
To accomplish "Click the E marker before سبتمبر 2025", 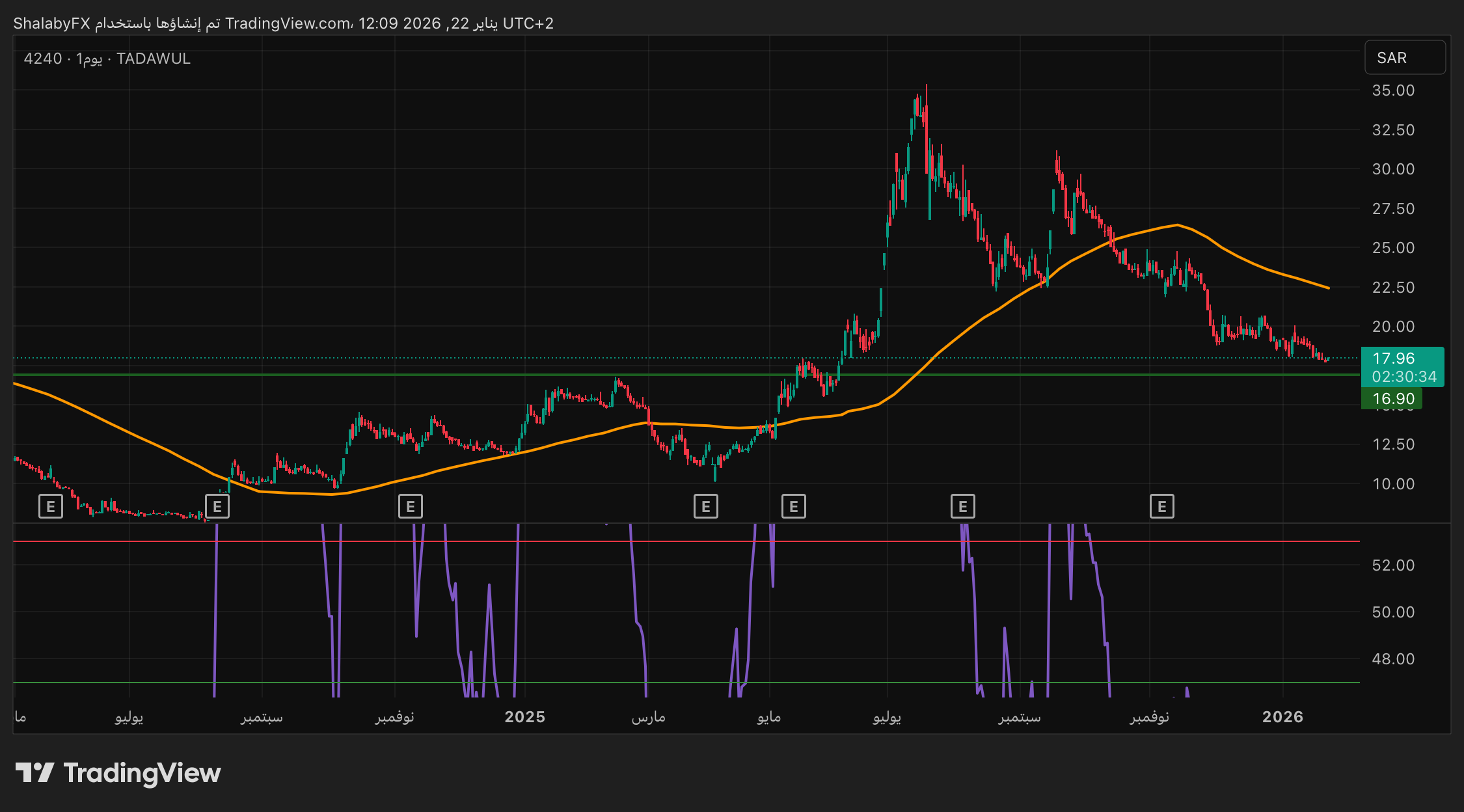I will [x=963, y=506].
